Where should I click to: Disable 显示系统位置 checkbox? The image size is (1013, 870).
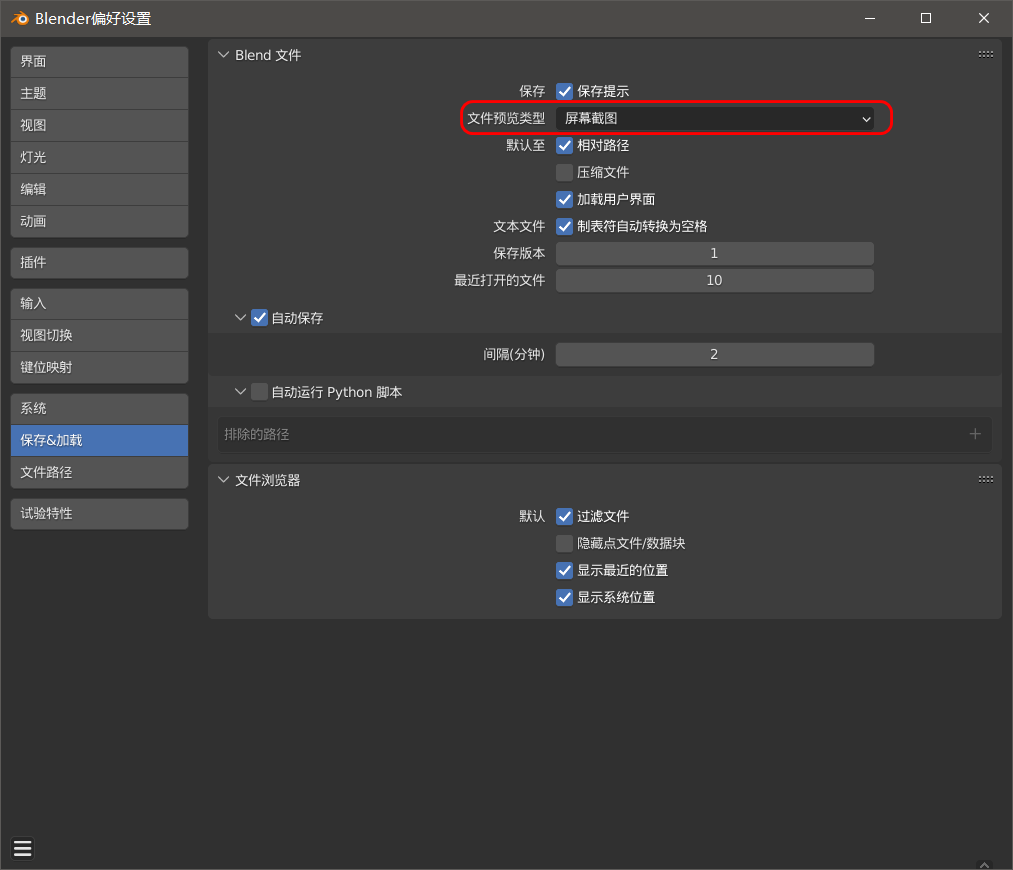[565, 597]
